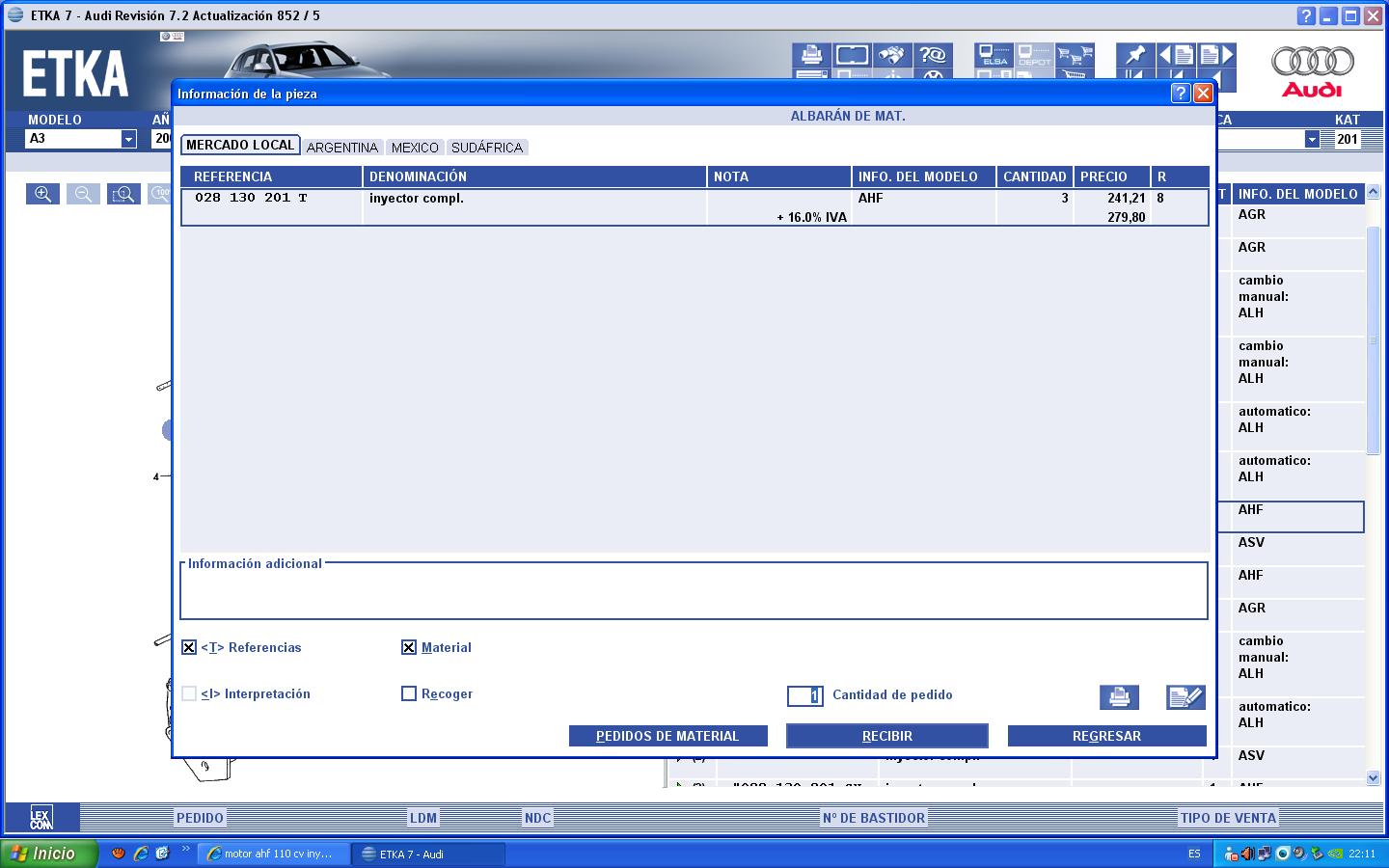Open the ?@ help contact icon

[x=934, y=55]
